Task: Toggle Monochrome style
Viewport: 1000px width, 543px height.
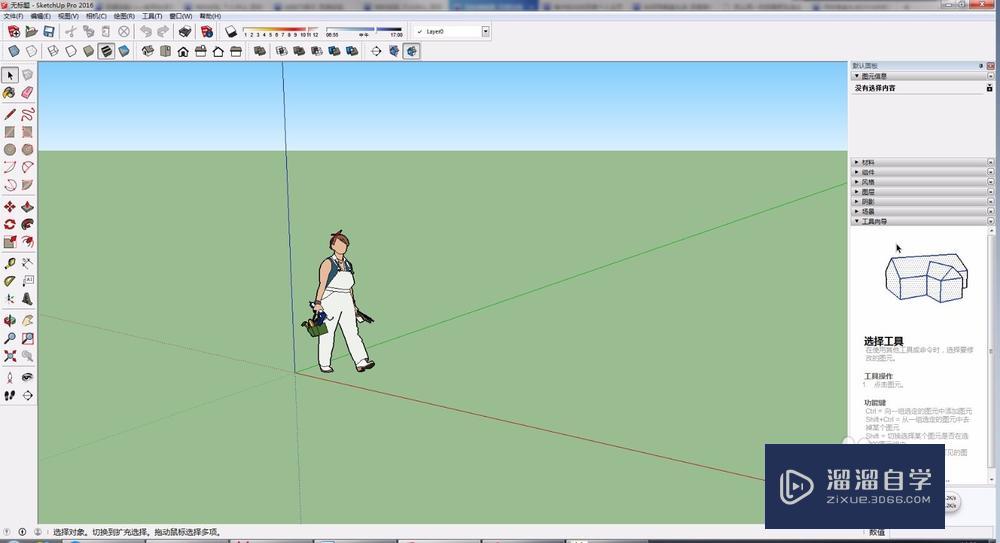Action: tap(124, 51)
